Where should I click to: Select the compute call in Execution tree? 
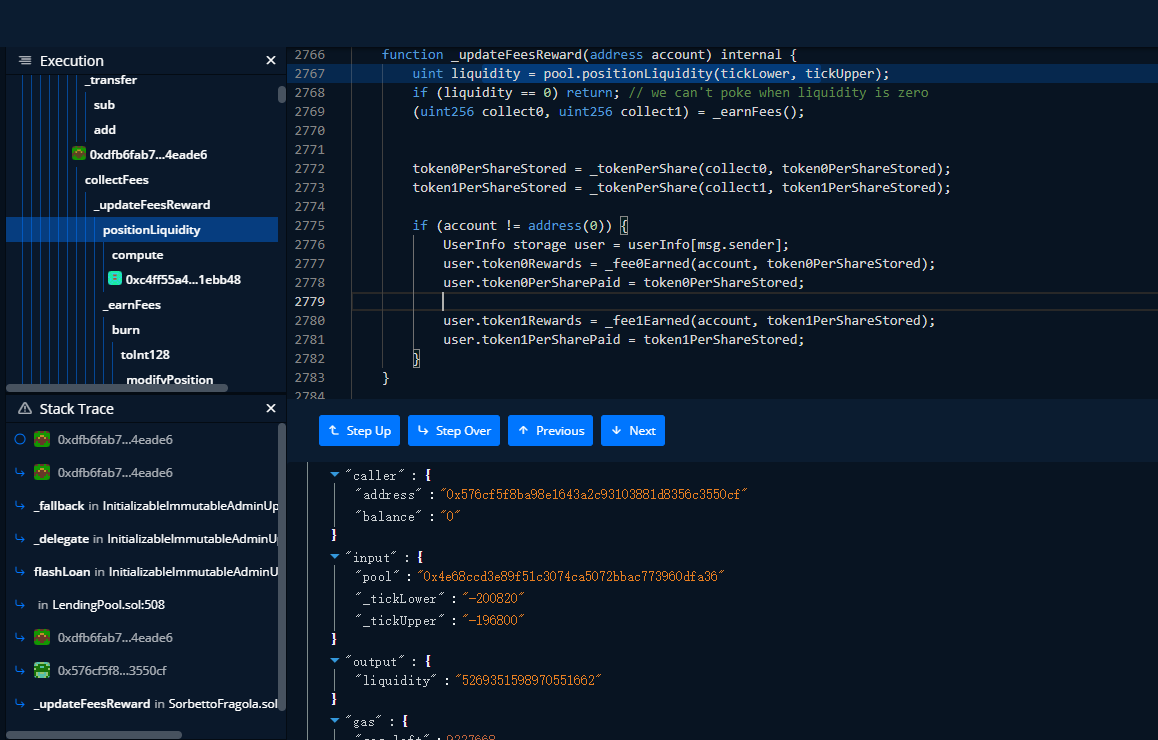point(137,255)
